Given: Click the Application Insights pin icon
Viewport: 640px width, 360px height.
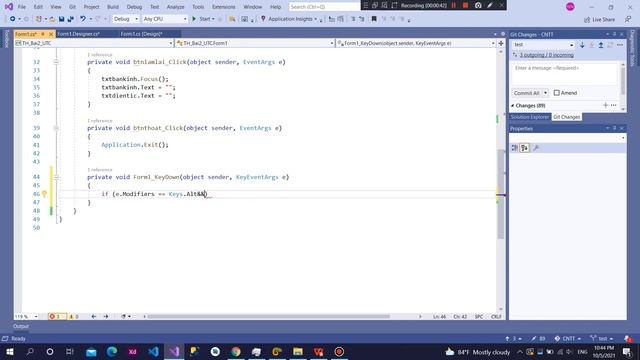Looking at the screenshot, I should click(263, 19).
